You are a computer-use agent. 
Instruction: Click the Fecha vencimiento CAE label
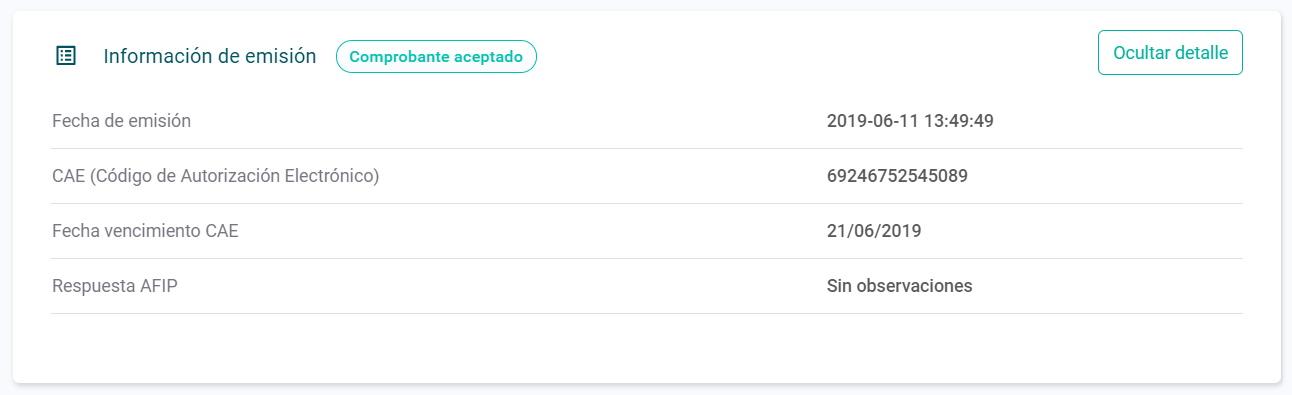click(x=145, y=231)
